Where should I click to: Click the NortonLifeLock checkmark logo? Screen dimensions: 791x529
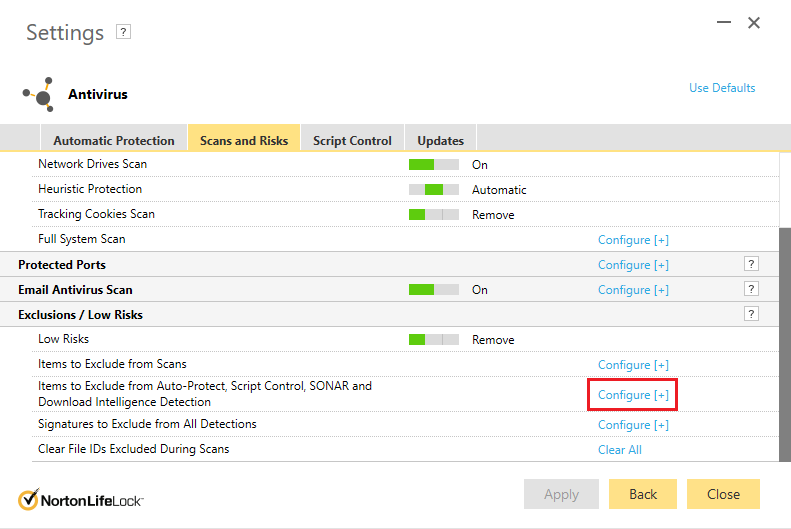(28, 500)
